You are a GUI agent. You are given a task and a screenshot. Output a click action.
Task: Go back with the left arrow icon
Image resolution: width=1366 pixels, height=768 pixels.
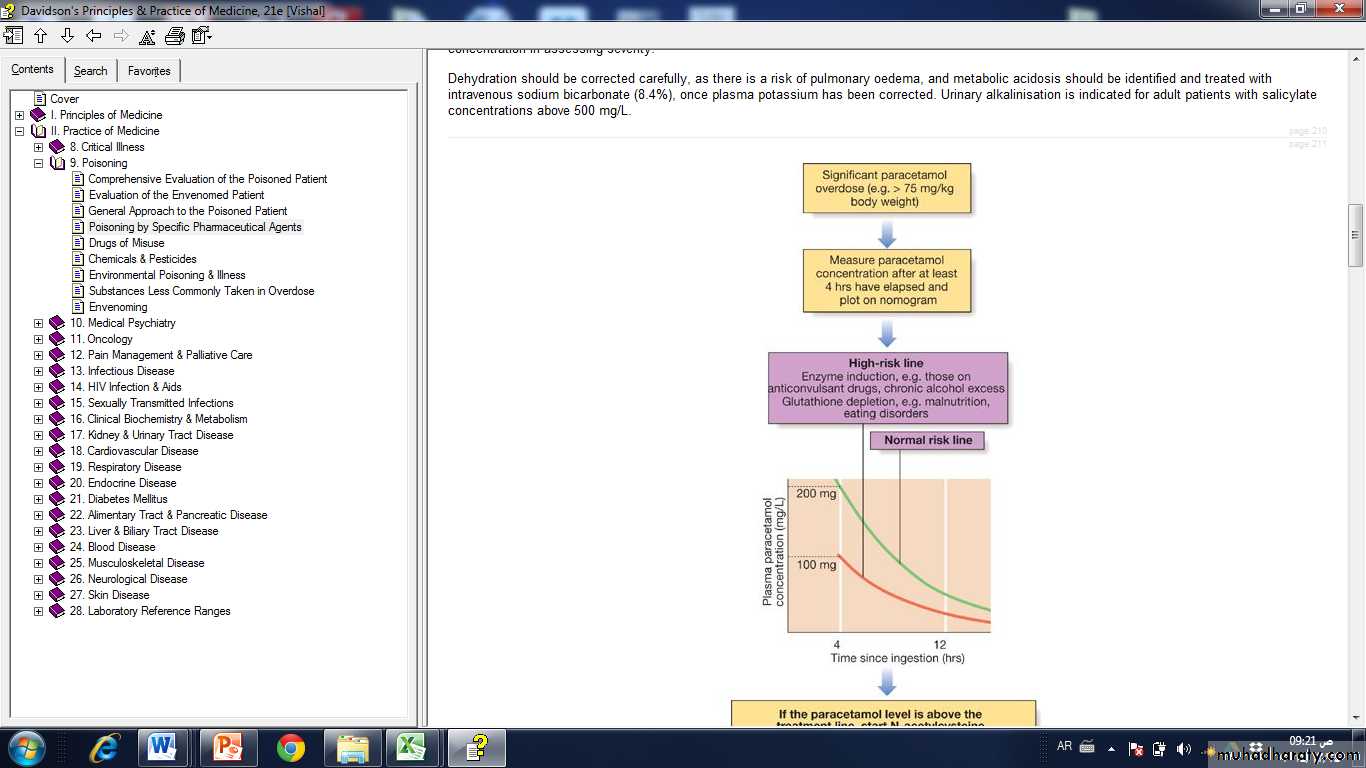point(94,36)
